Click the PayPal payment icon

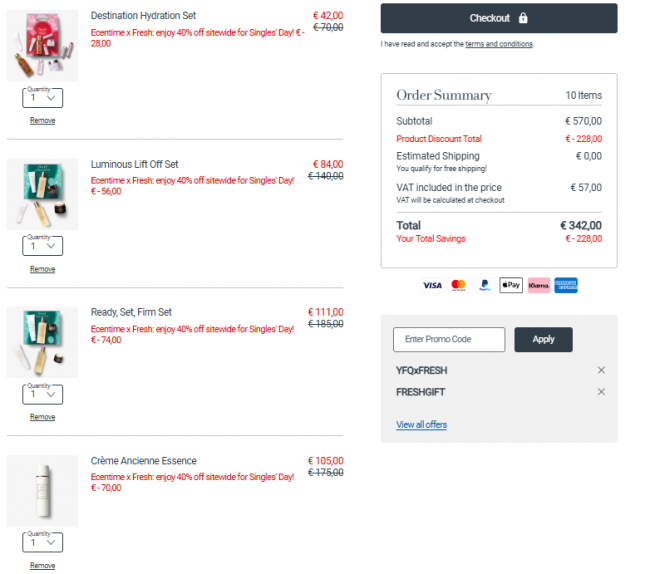coord(485,285)
